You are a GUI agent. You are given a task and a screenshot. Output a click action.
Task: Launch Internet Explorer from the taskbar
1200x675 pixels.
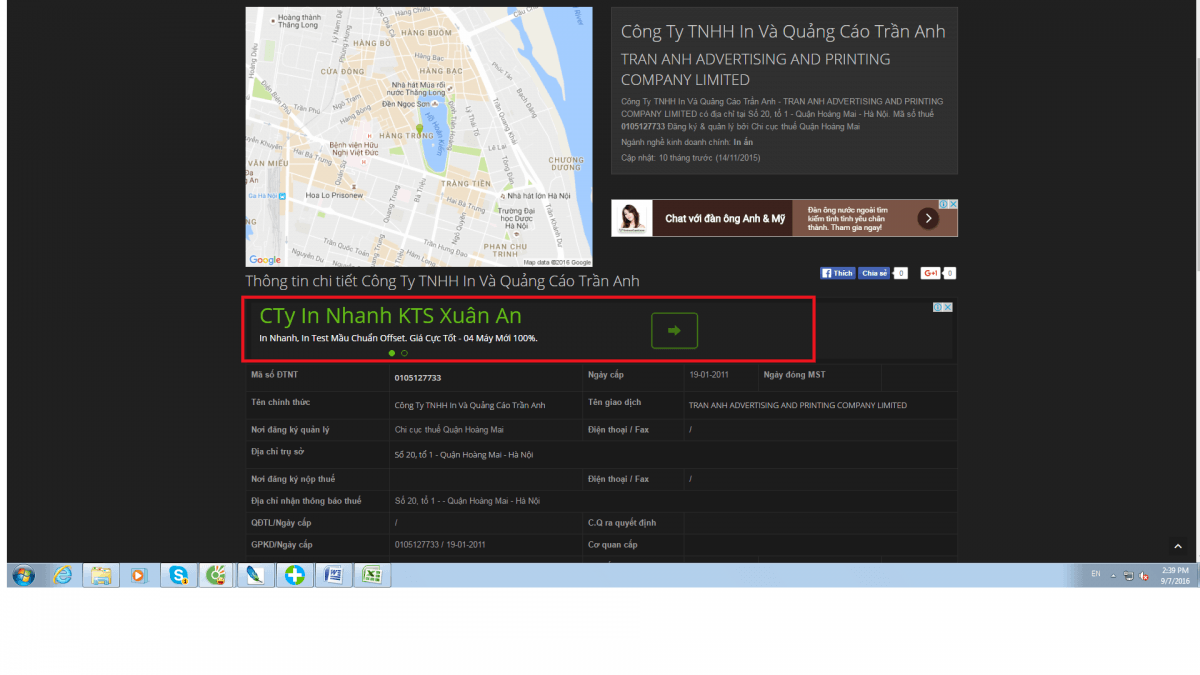click(62, 575)
